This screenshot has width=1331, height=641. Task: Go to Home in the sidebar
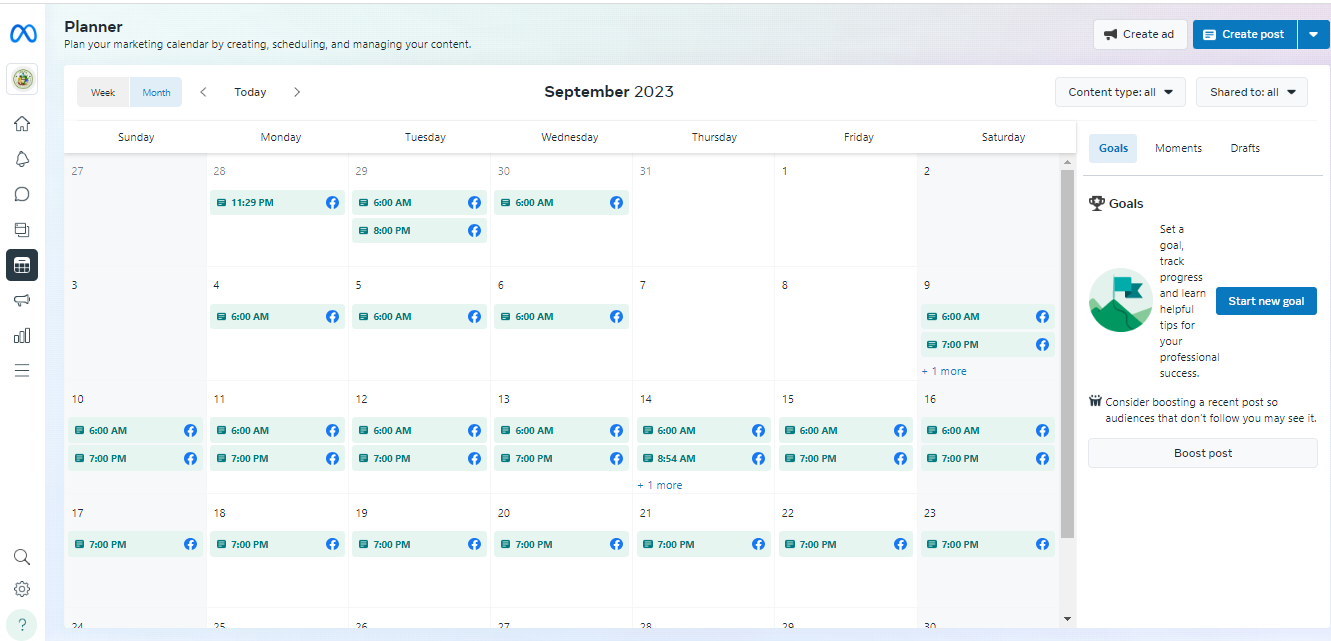(x=22, y=124)
